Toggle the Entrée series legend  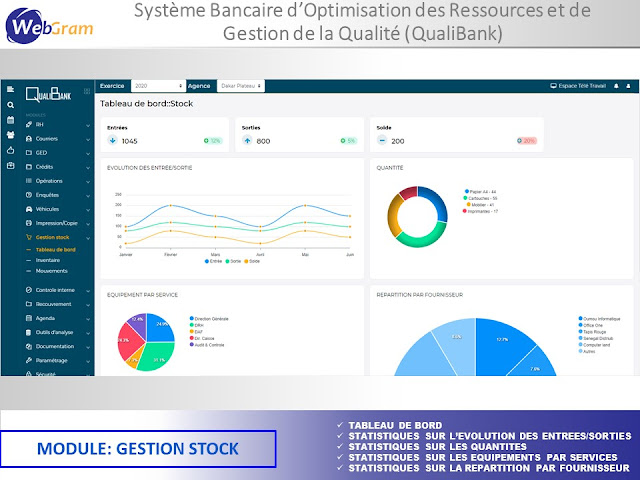(x=213, y=261)
